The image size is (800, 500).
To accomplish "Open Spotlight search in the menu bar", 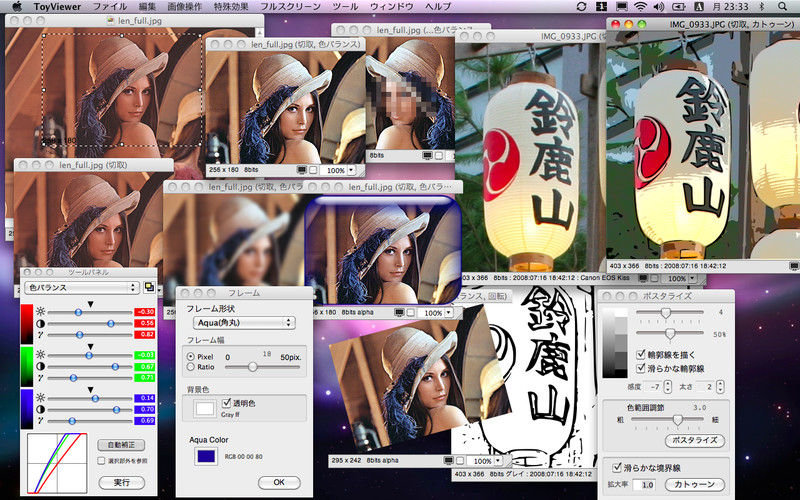I will [783, 7].
